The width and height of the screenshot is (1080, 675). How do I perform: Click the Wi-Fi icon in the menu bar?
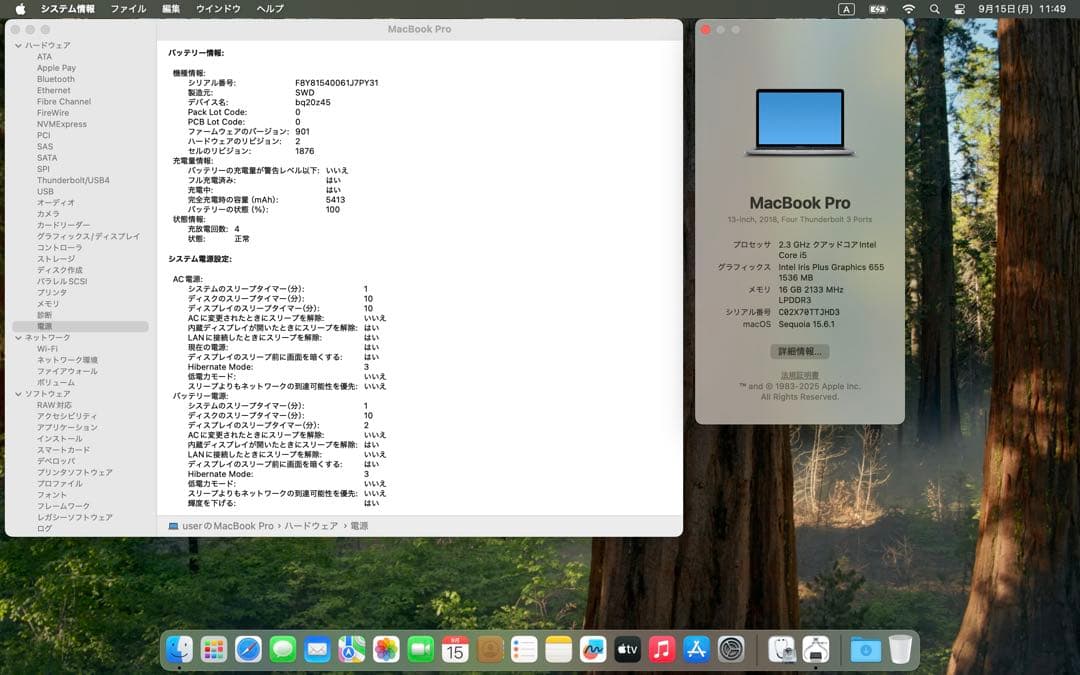coord(908,9)
